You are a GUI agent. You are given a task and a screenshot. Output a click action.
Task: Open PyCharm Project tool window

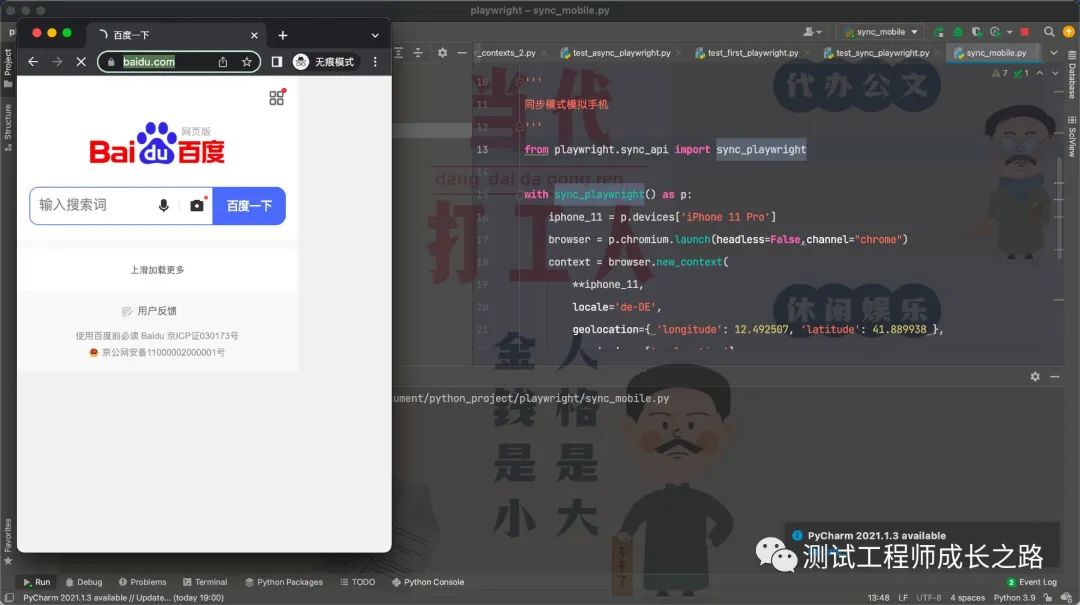click(8, 68)
